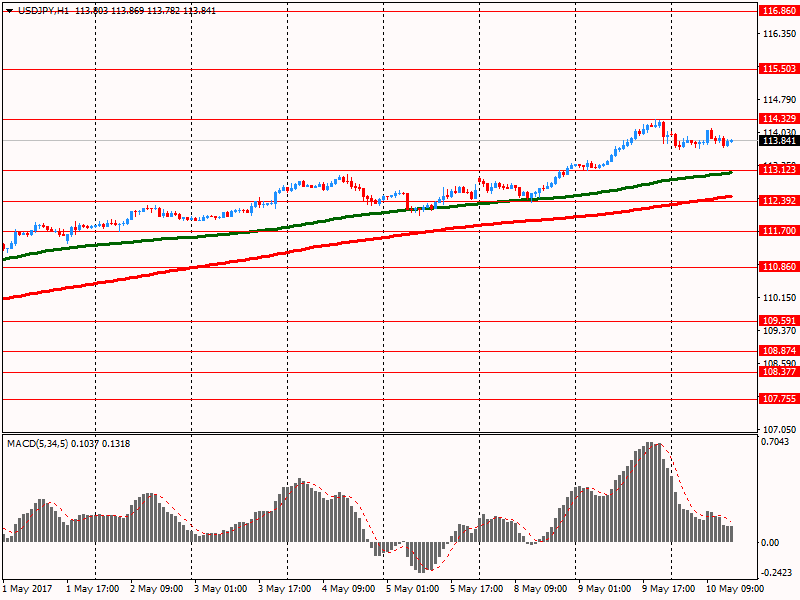Screen dimensions: 800x600
Task: Click the tallest MACD histogram peak bar
Action: [x=651, y=492]
